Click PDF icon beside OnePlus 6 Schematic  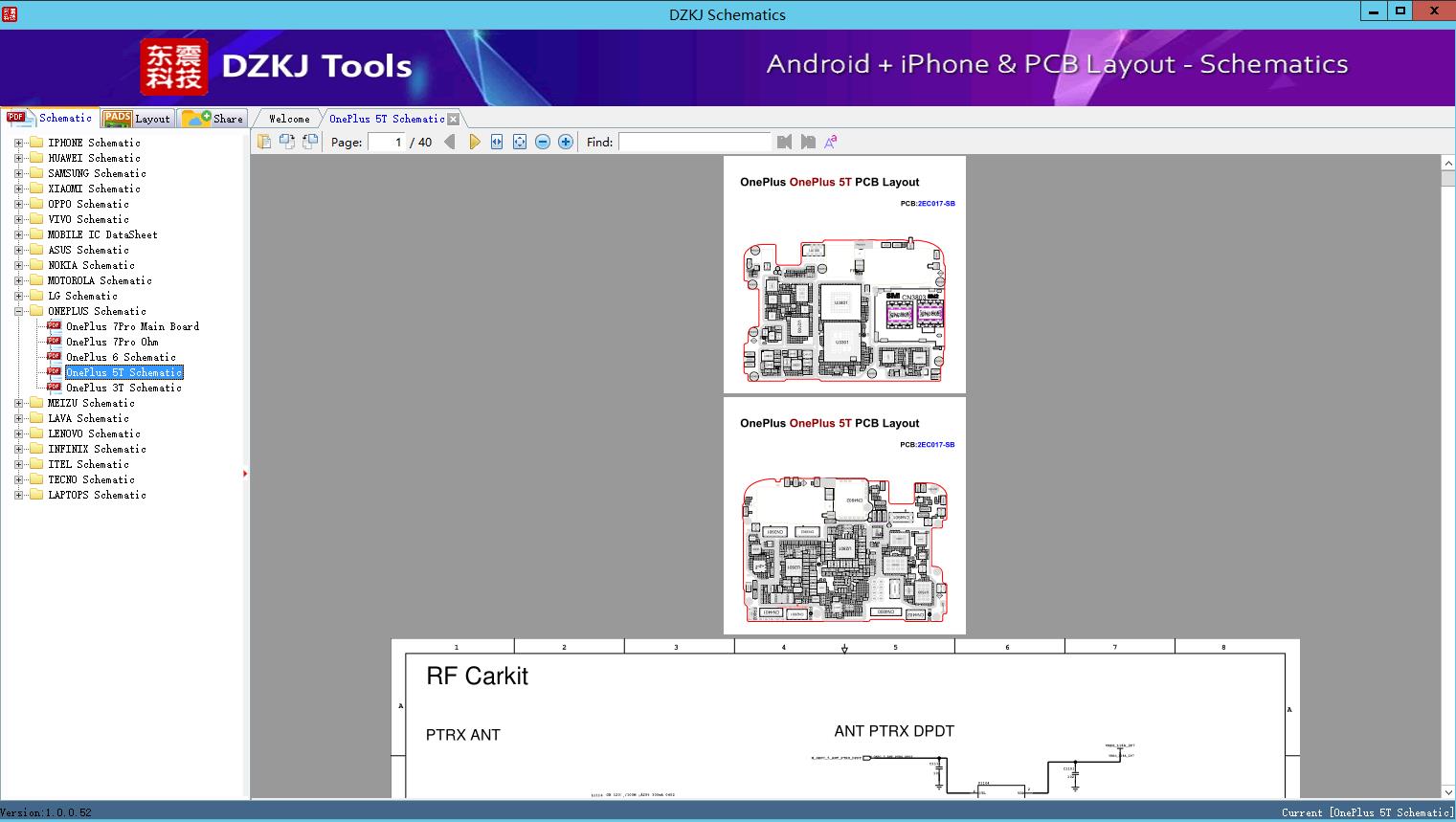click(x=54, y=356)
